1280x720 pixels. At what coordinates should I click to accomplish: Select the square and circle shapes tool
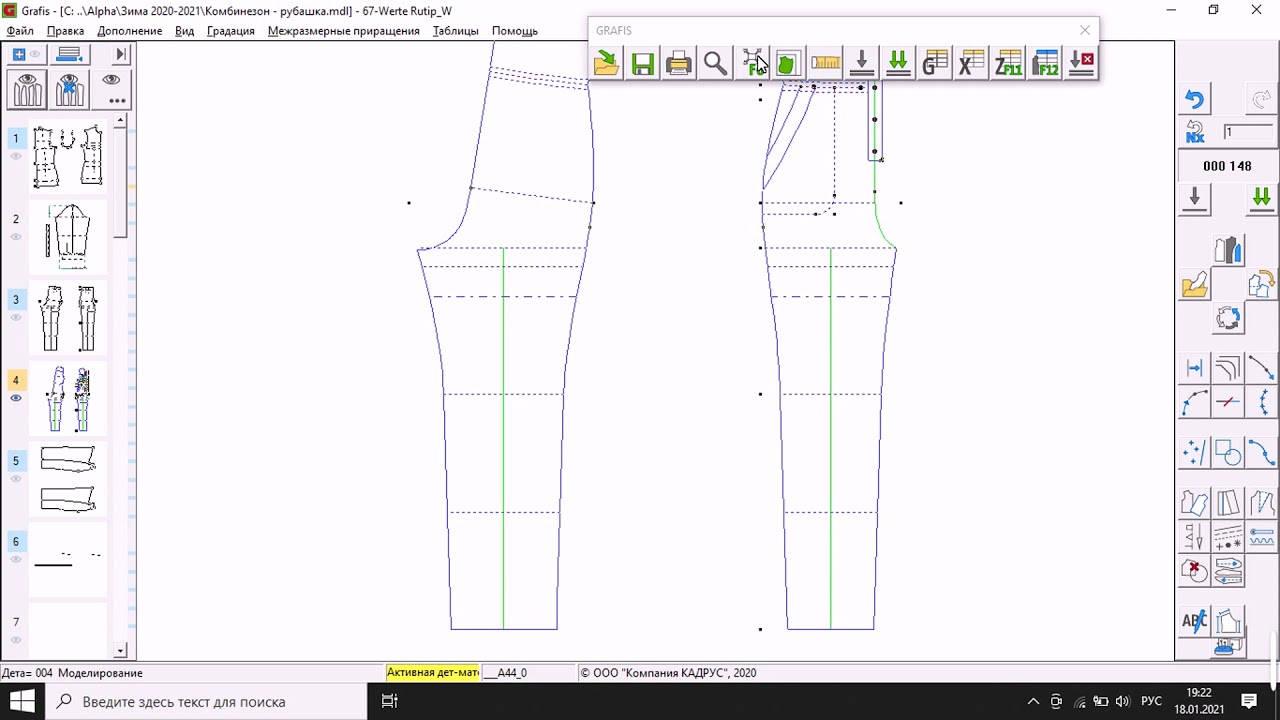click(1228, 453)
